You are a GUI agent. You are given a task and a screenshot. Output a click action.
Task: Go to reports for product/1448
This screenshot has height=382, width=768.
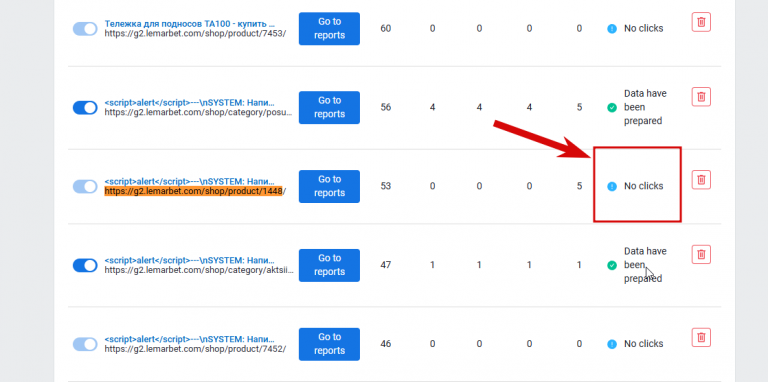(329, 187)
